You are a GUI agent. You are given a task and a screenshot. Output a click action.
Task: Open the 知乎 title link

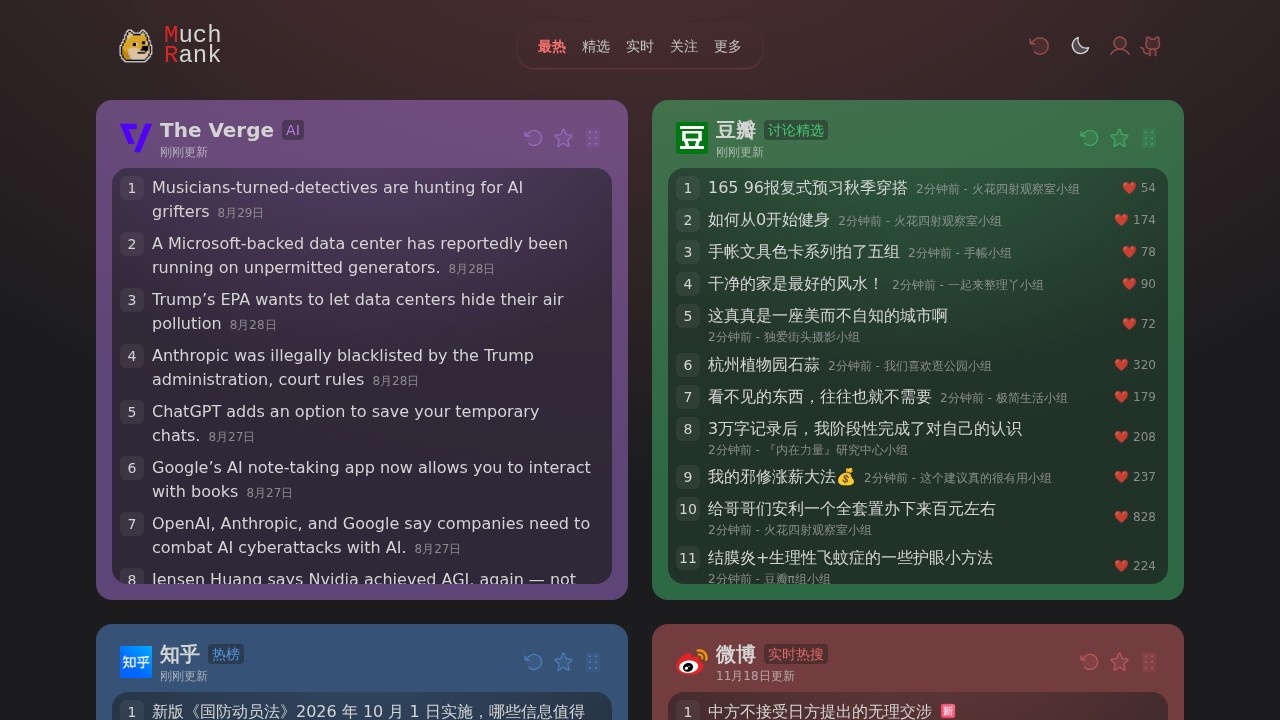click(x=180, y=654)
